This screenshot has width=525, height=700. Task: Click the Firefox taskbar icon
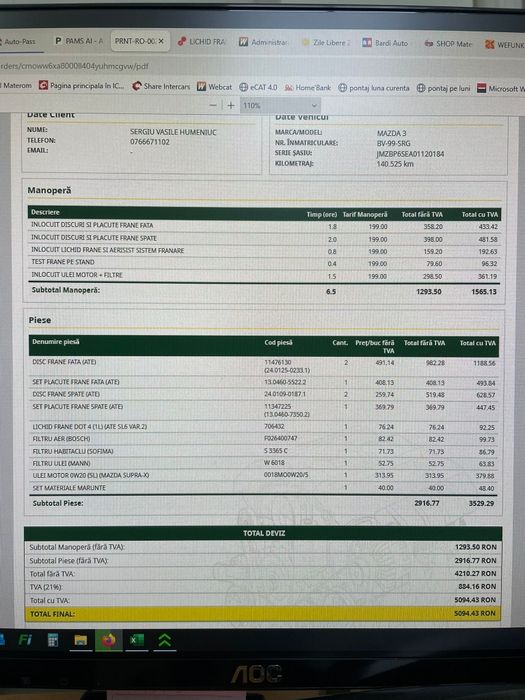click(108, 641)
